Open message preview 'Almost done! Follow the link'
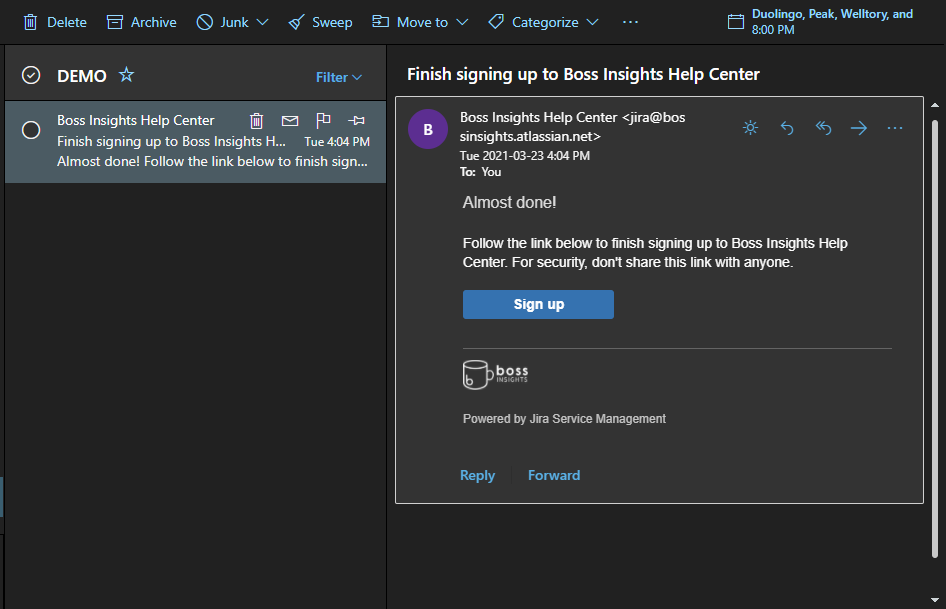The width and height of the screenshot is (946, 609). click(x=212, y=162)
